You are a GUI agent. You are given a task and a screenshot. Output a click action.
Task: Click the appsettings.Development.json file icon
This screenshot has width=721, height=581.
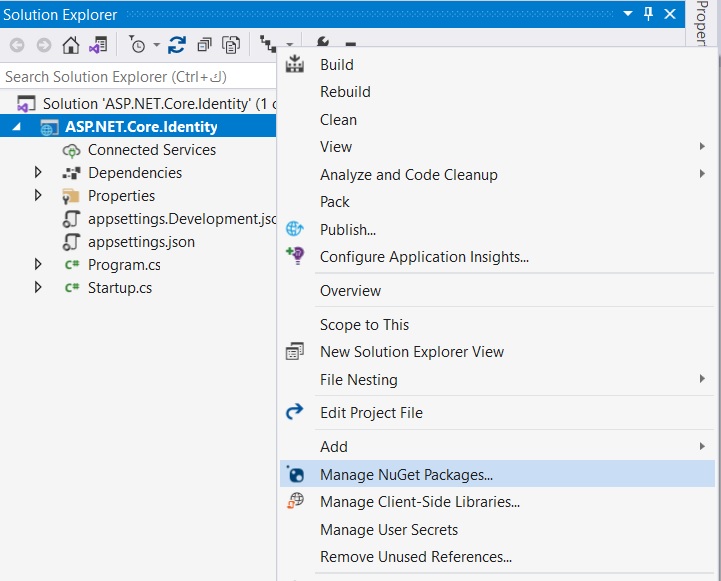(x=71, y=219)
